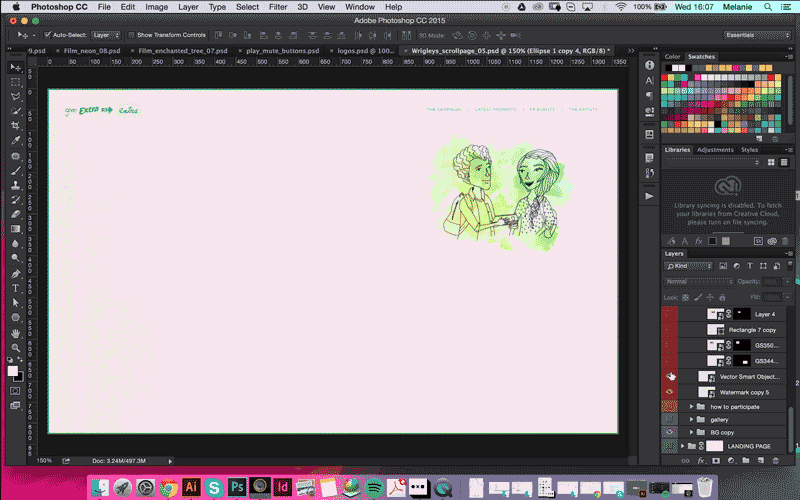
Task: Open Auto-Select Layer dropdown
Action: [106, 35]
